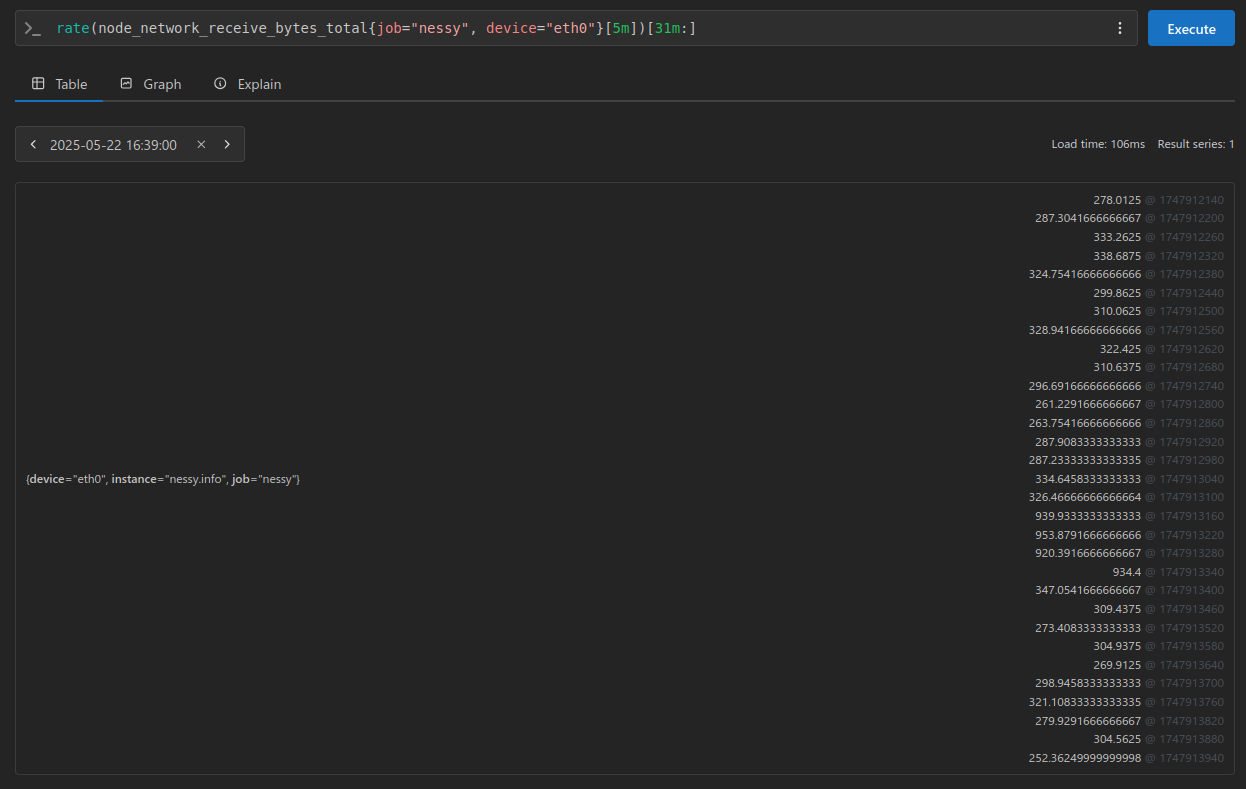Click the Result series: 1 text

point(1196,145)
